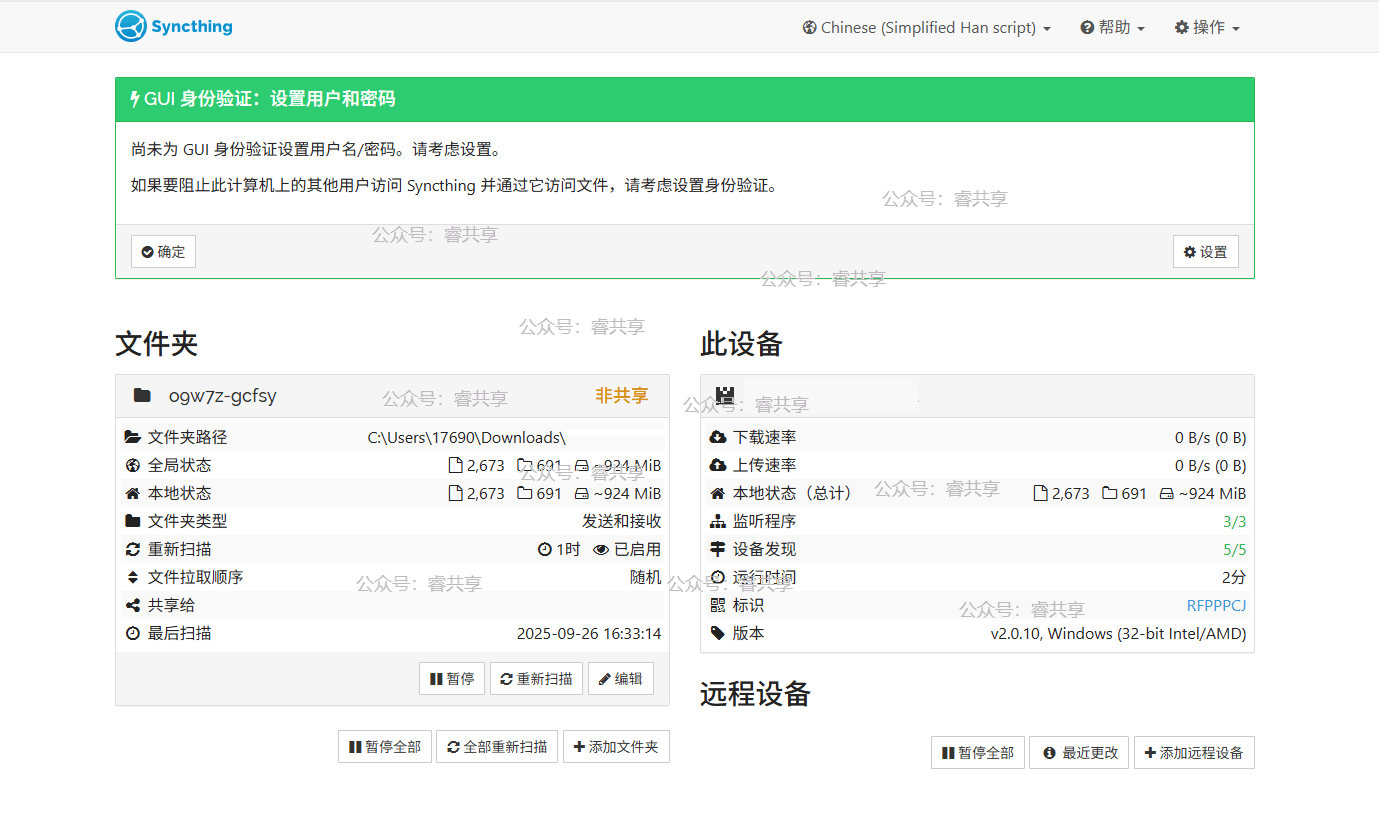The image size is (1379, 822).
Task: Pause all folders with 暂停全部 under 文件夹
Action: pyautogui.click(x=385, y=746)
